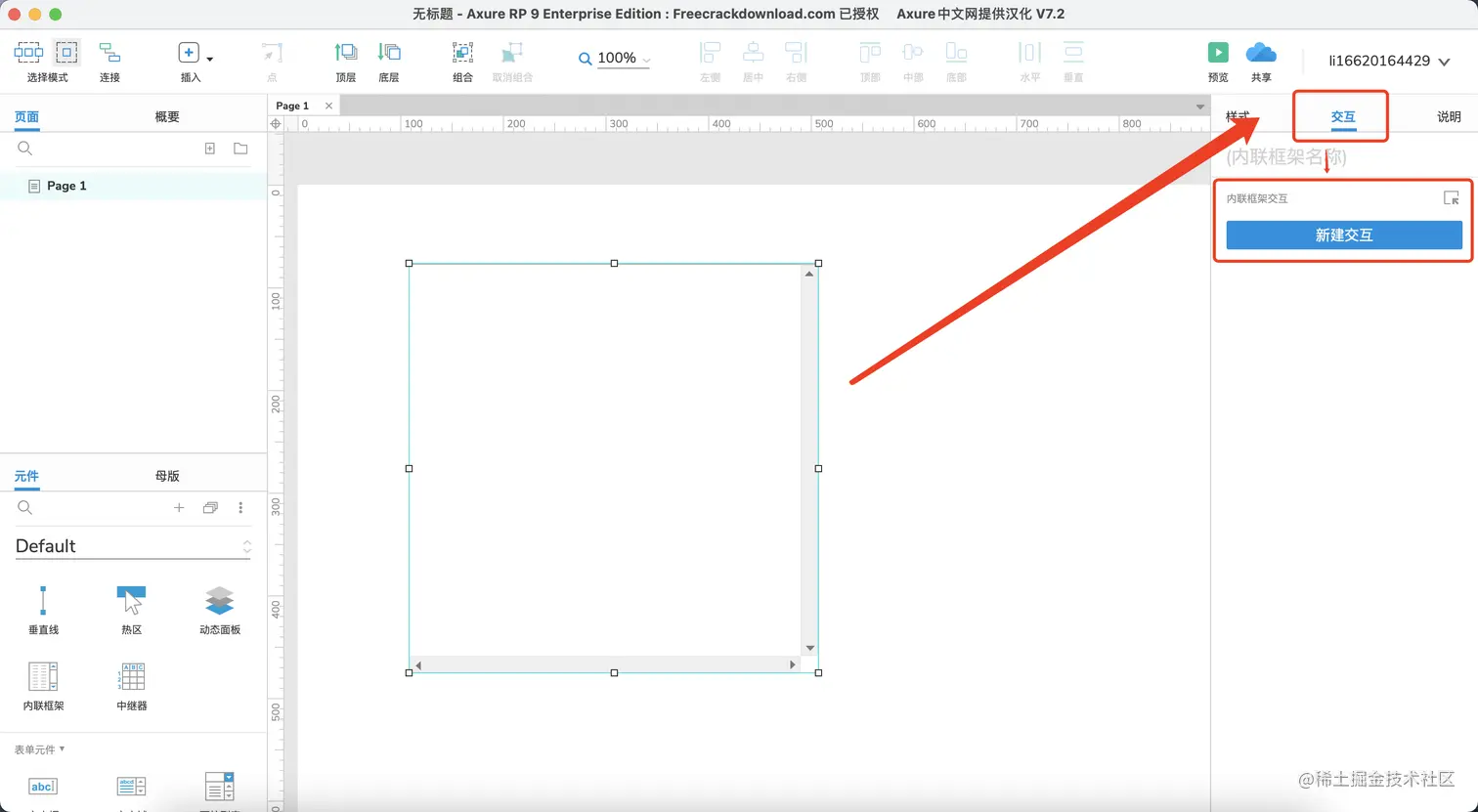
Task: Click the widget library search icon
Action: tap(25, 508)
